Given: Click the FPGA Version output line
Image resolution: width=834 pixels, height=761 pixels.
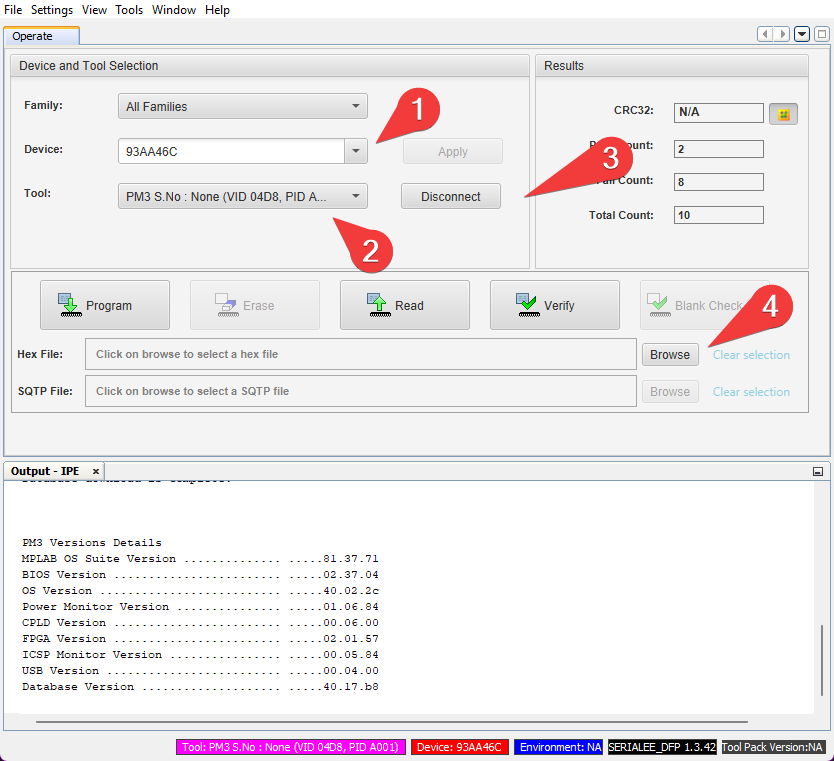Looking at the screenshot, I should point(200,639).
